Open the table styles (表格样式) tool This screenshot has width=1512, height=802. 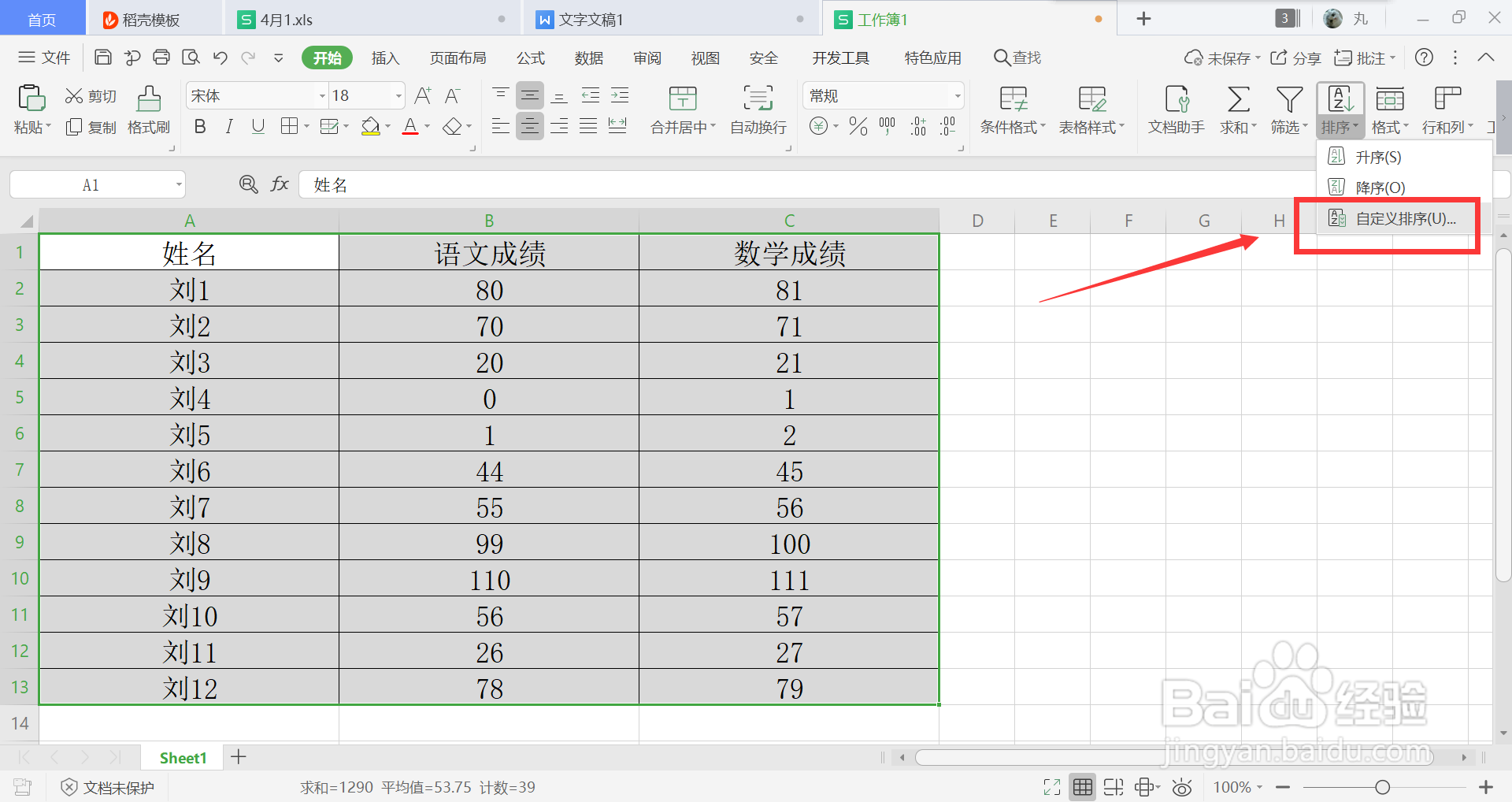[1091, 110]
